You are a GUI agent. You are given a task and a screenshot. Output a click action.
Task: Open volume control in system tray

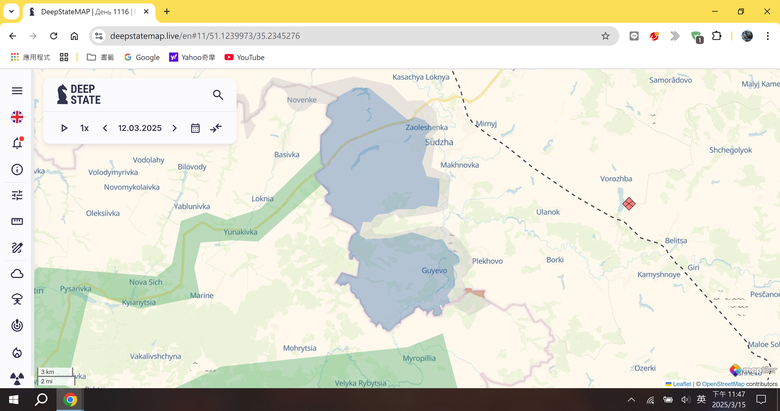pyautogui.click(x=685, y=400)
